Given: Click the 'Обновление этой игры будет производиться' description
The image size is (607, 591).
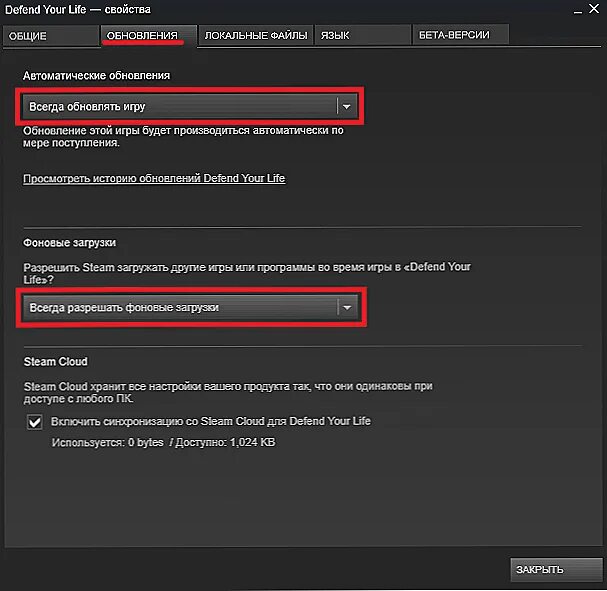Looking at the screenshot, I should coord(183,137).
